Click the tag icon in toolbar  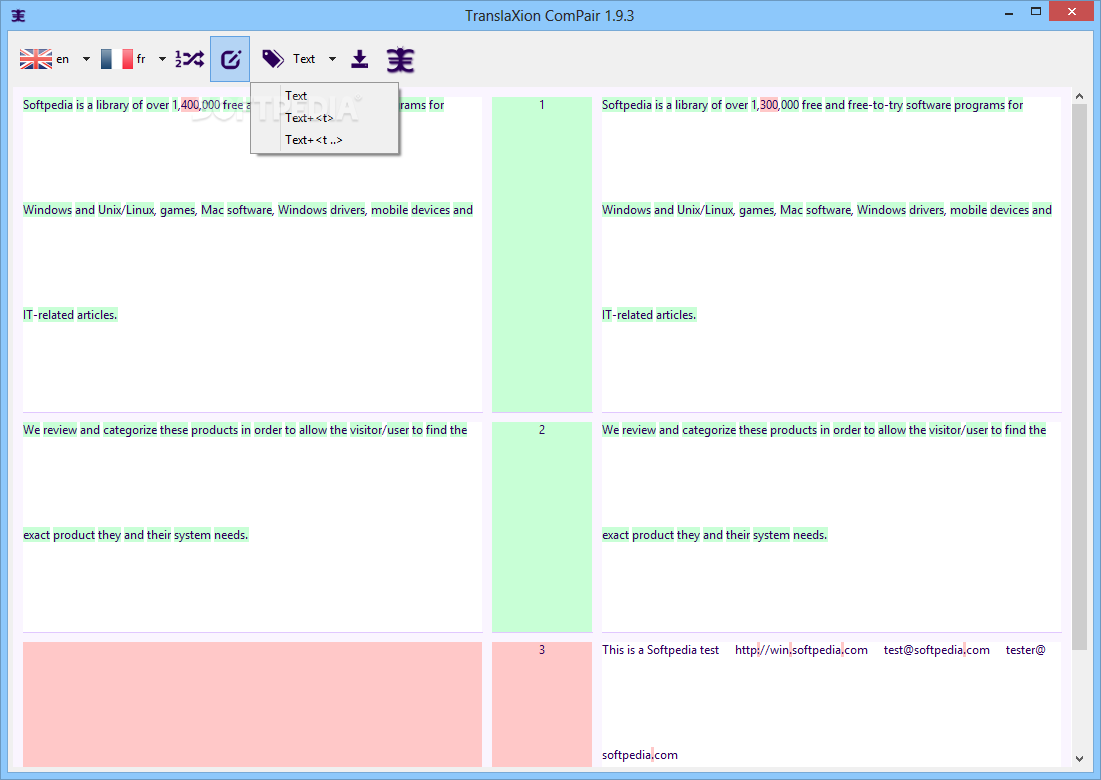(x=272, y=59)
